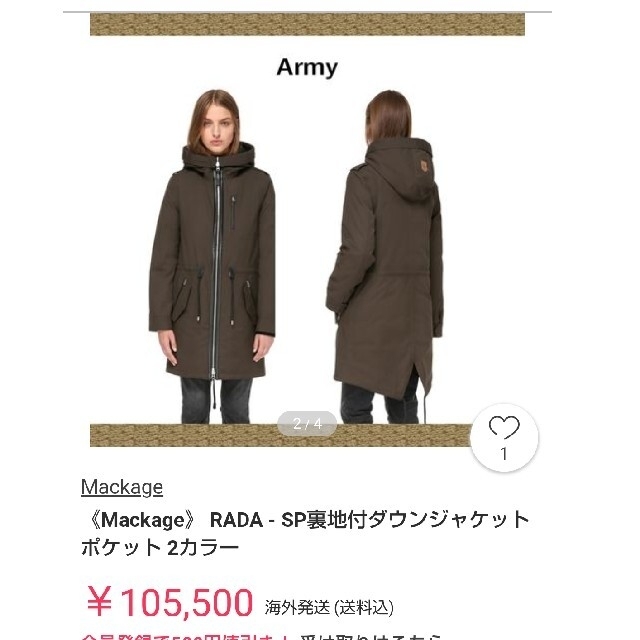Click the top woven pattern banner
The width and height of the screenshot is (640, 640).
tap(307, 24)
